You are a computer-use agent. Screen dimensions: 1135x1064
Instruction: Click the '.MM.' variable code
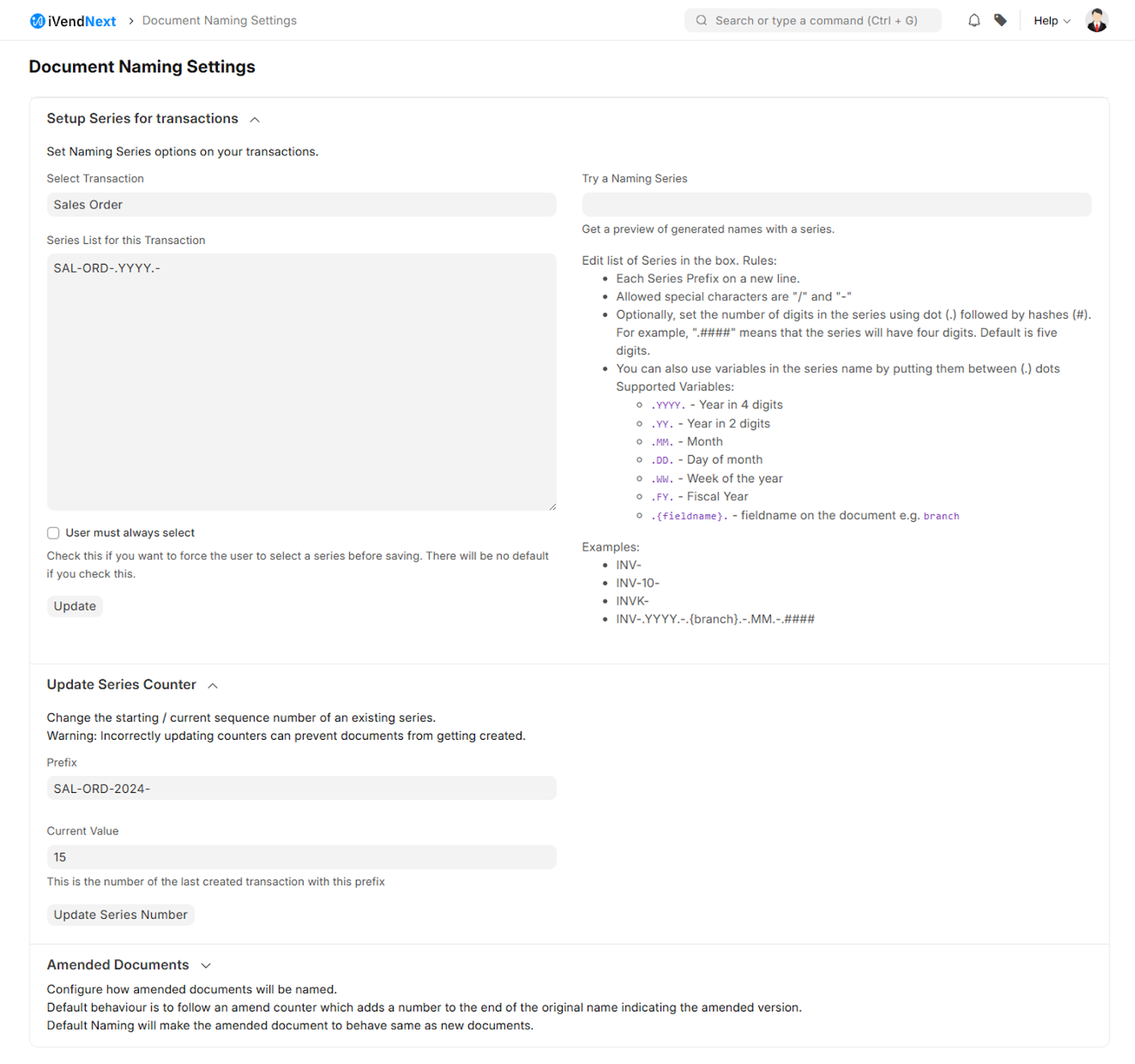662,442
